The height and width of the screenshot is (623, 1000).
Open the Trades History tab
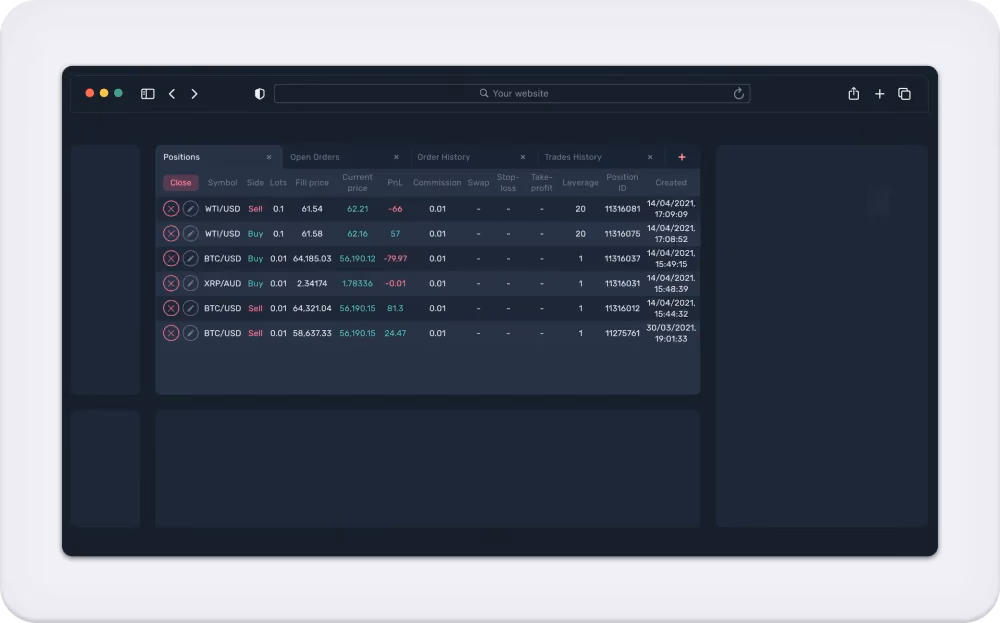click(573, 157)
